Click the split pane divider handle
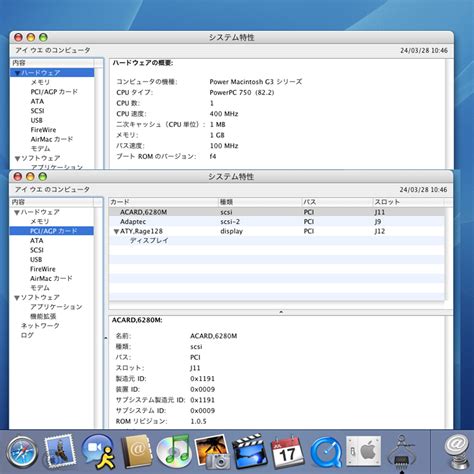The image size is (474, 474). tap(281, 312)
